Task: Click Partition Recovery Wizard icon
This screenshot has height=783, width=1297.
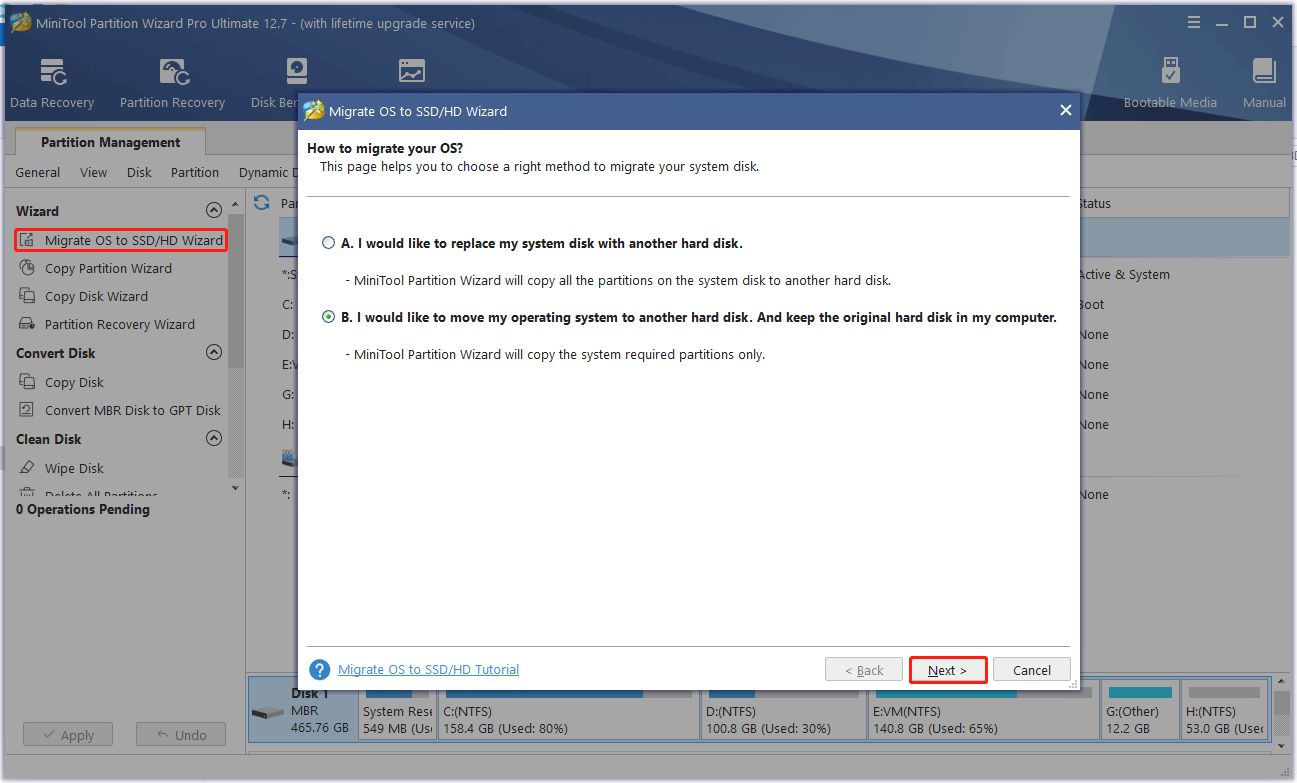Action: (27, 324)
